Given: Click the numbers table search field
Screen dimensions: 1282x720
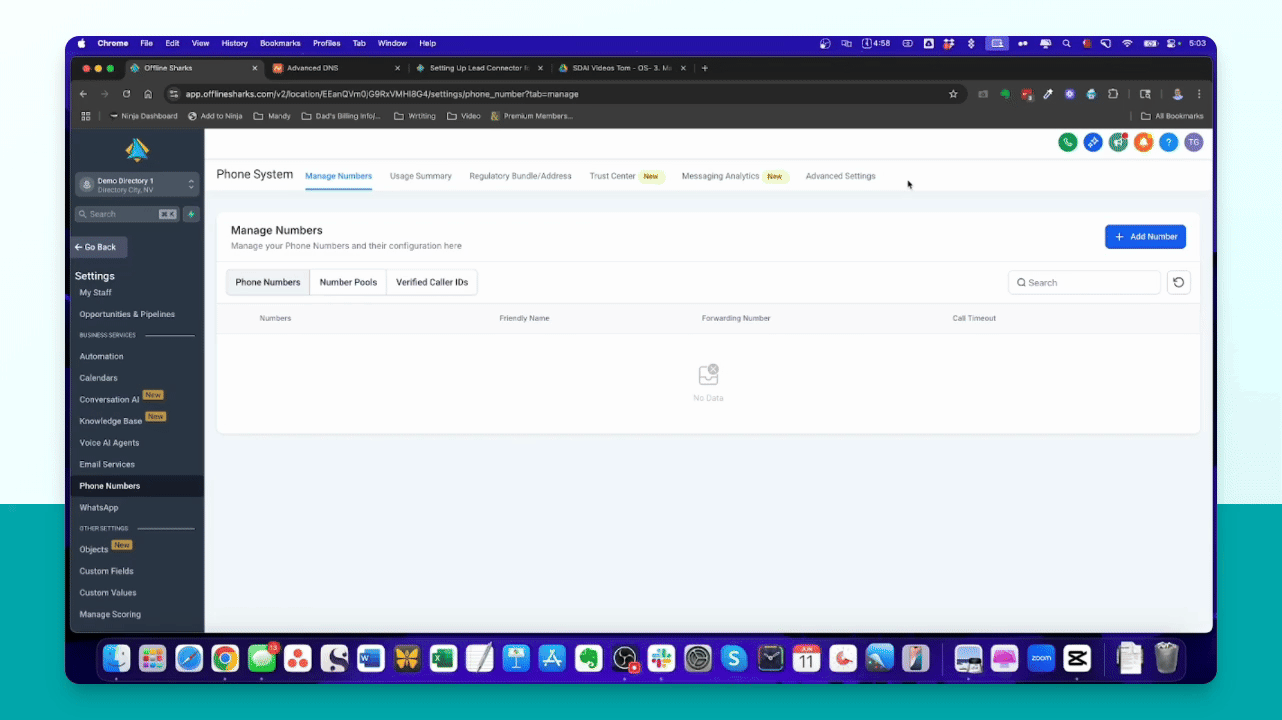Looking at the screenshot, I should 1085,282.
